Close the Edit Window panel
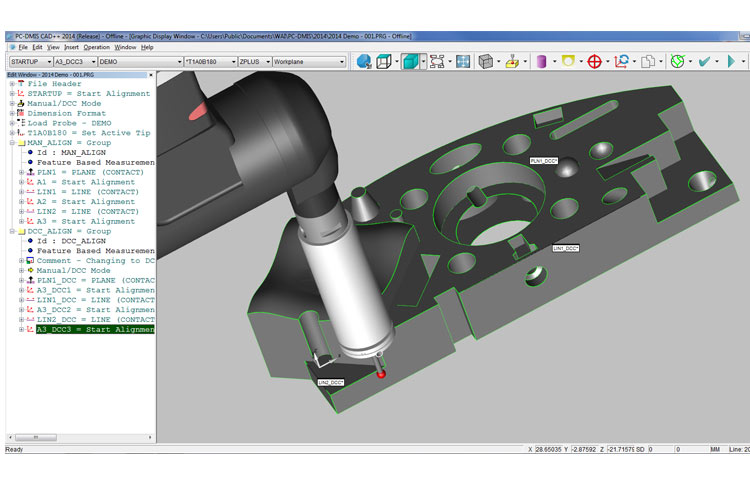Image resolution: width=750 pixels, height=500 pixels. (151, 75)
